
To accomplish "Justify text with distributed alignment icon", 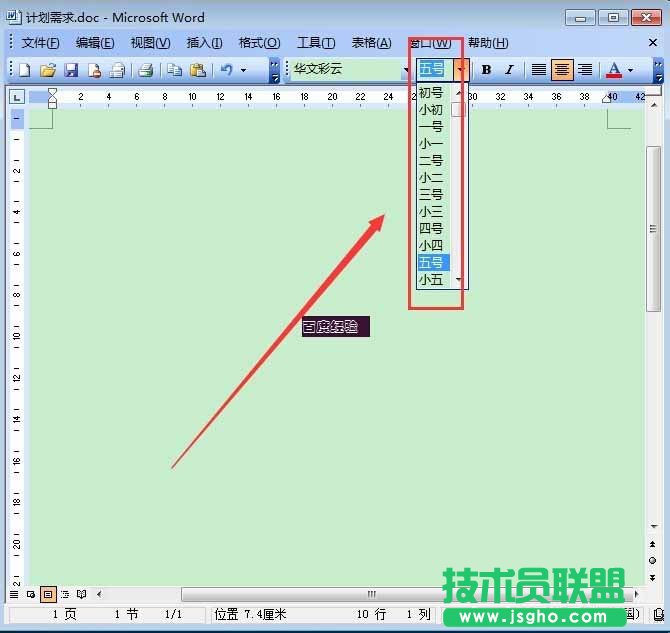I will click(538, 70).
